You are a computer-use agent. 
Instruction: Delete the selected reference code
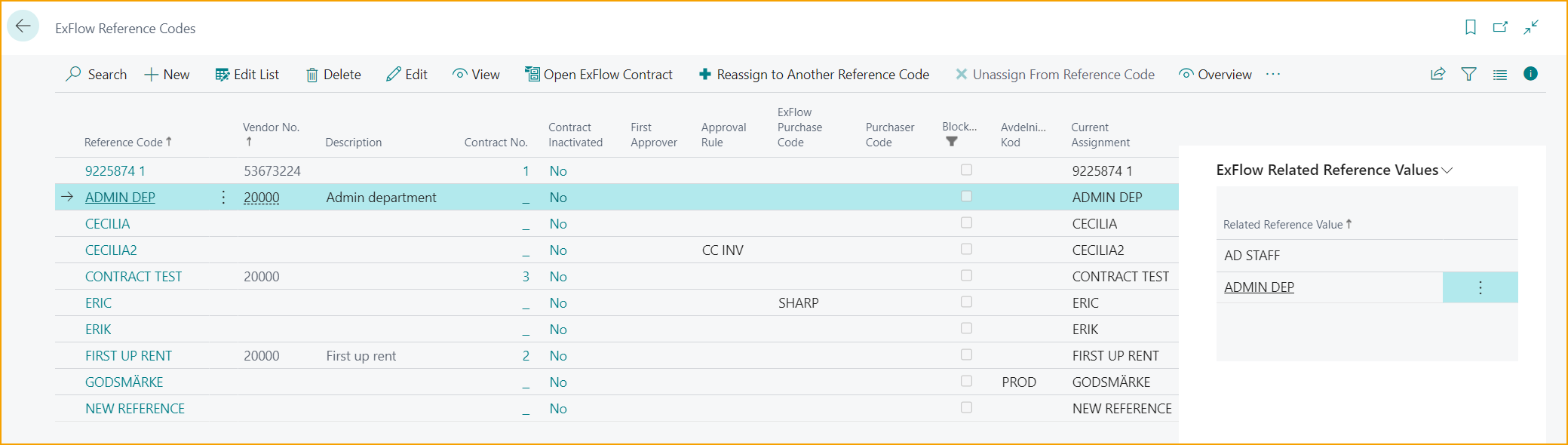pos(333,74)
